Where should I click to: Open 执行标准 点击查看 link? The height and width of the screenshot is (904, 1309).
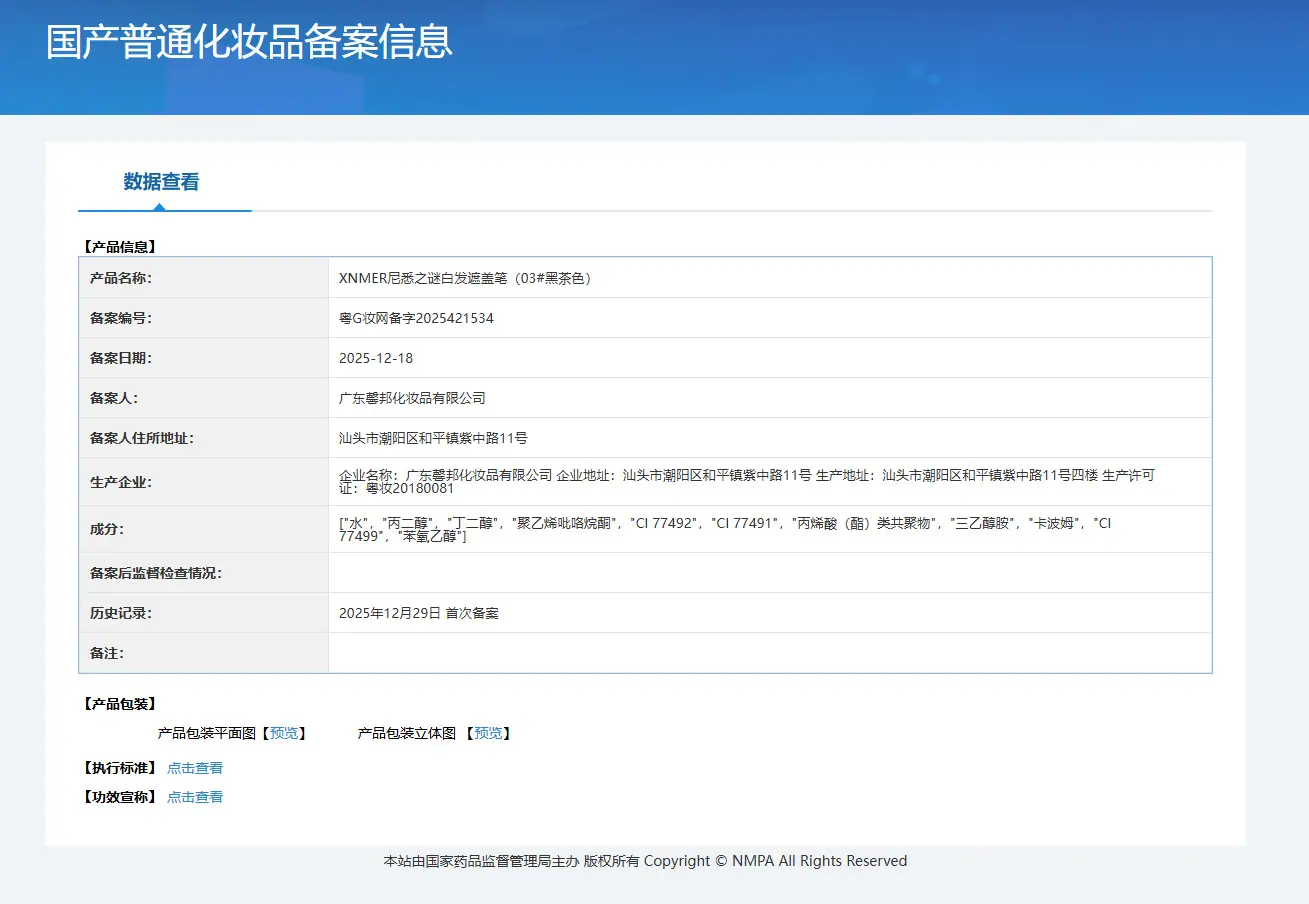(195, 768)
